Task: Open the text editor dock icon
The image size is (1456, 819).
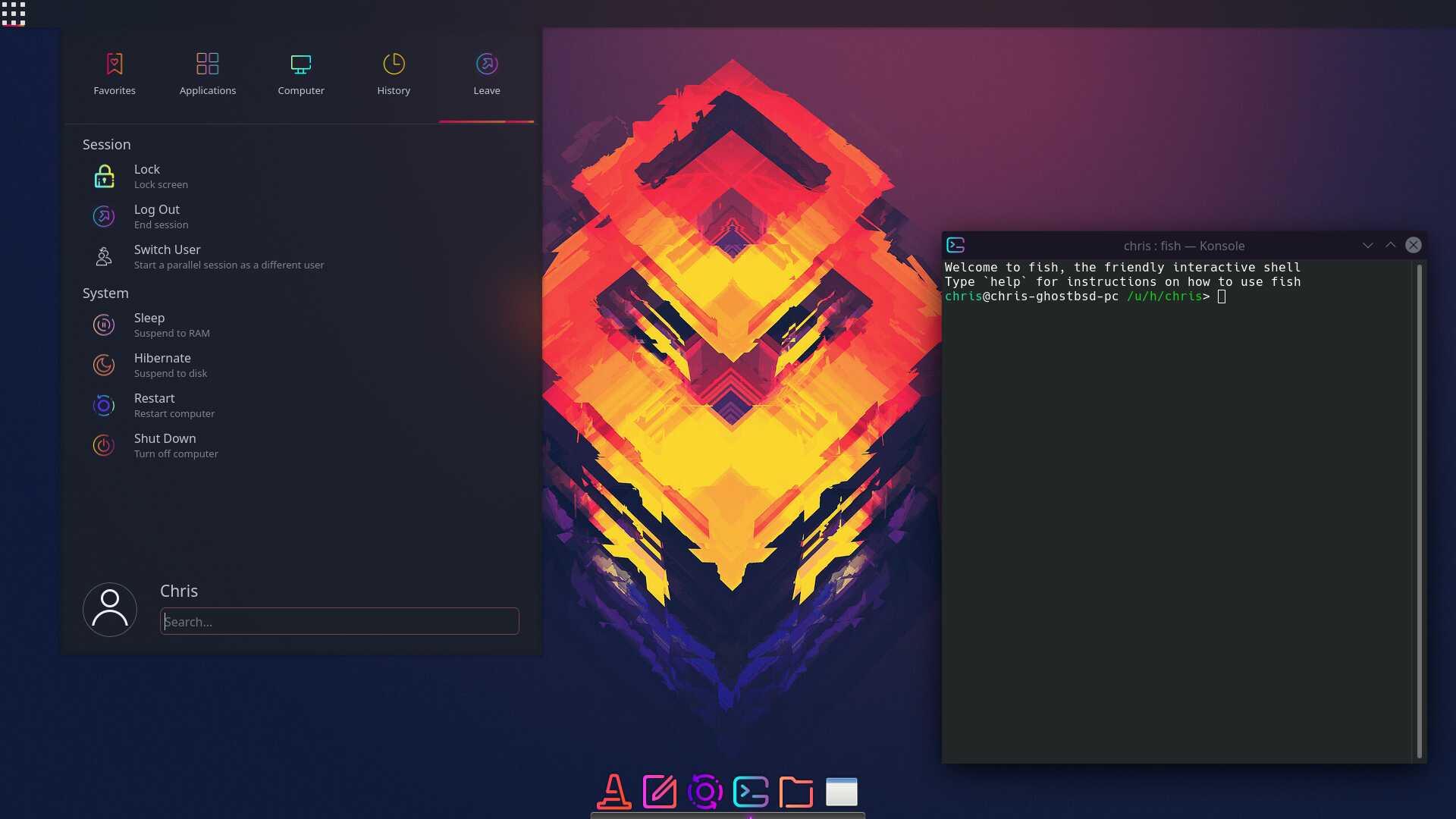Action: pyautogui.click(x=660, y=792)
